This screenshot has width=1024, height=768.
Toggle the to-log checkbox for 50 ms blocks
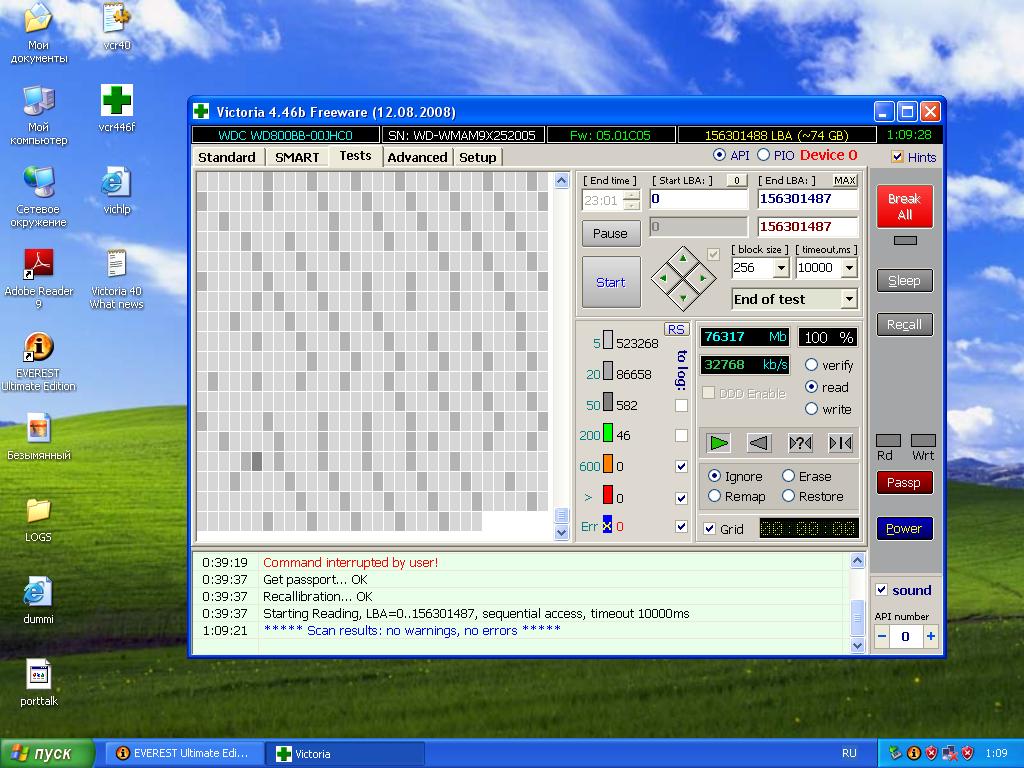click(681, 406)
